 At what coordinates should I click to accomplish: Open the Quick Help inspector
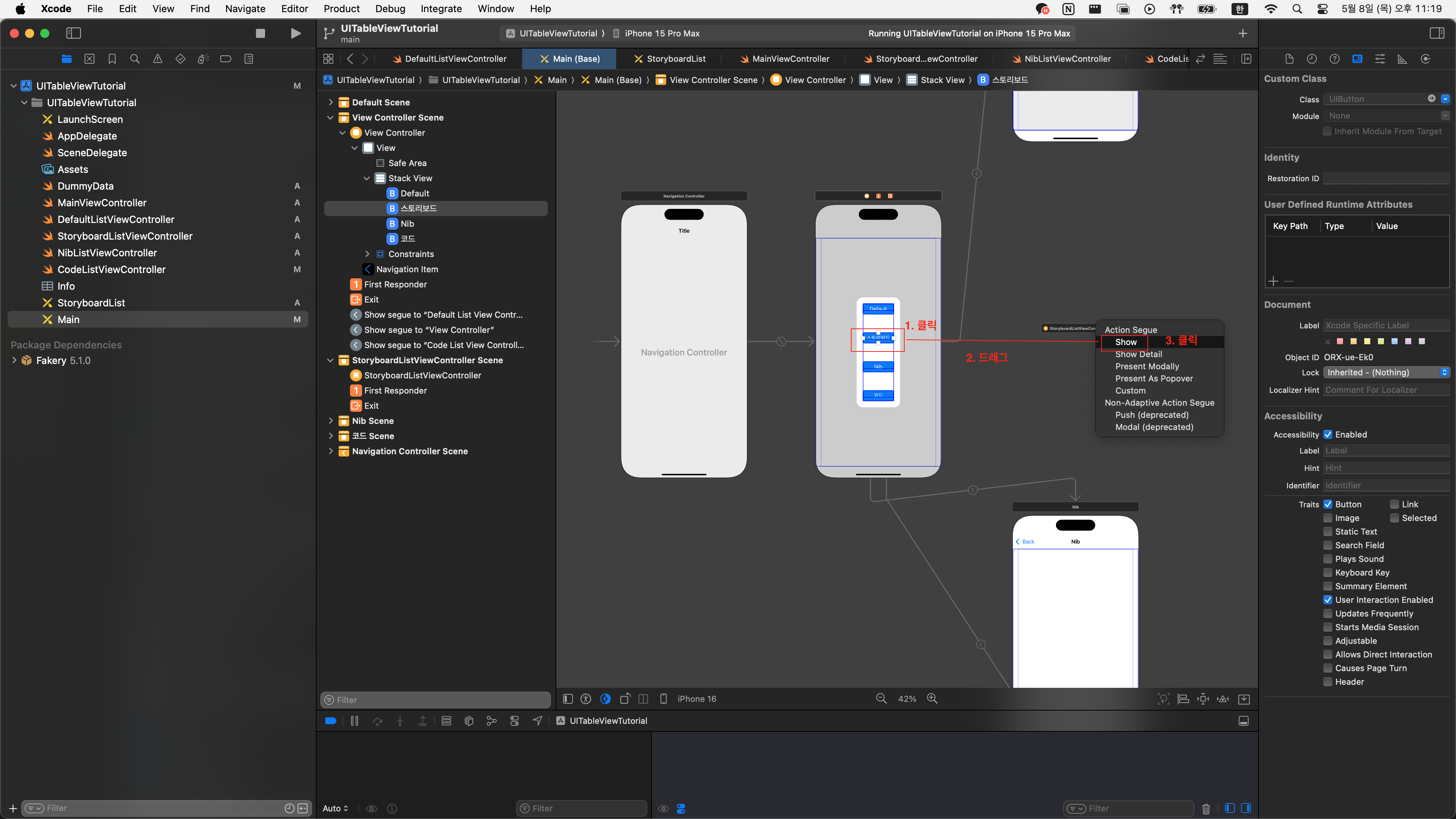[1335, 59]
